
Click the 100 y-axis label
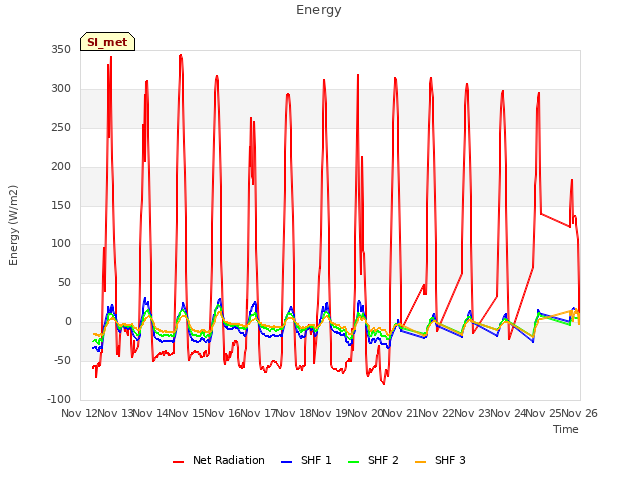click(x=61, y=244)
